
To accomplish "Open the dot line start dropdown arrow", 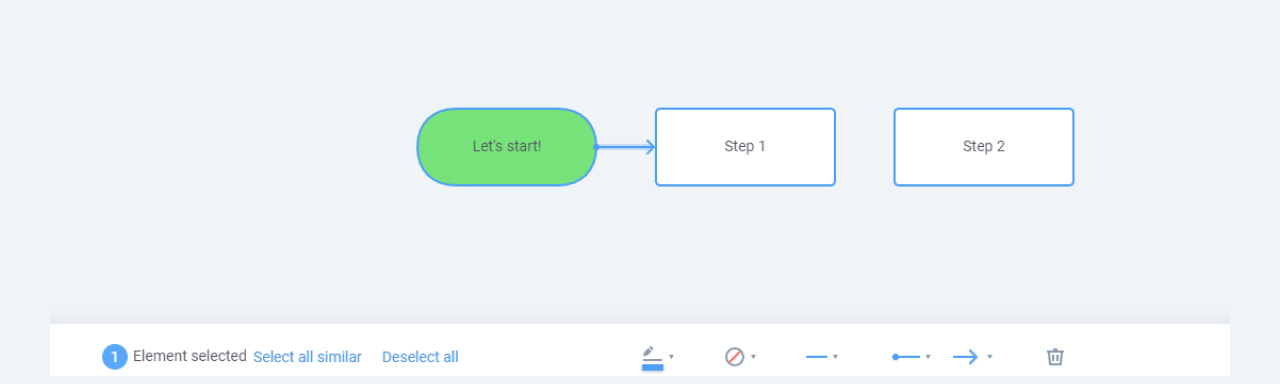I will [x=928, y=357].
